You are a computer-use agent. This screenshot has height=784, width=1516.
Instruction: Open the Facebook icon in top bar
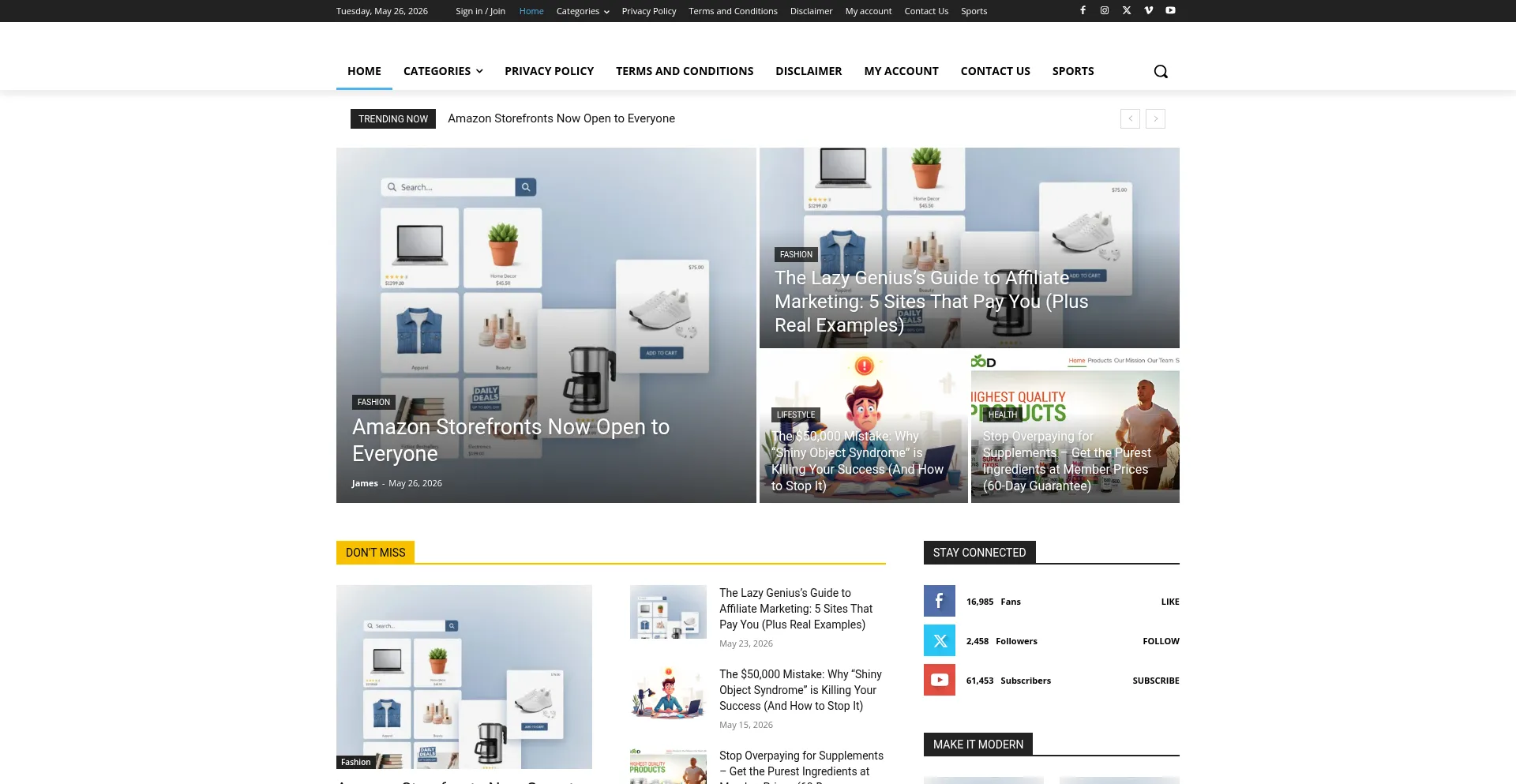coord(1083,10)
